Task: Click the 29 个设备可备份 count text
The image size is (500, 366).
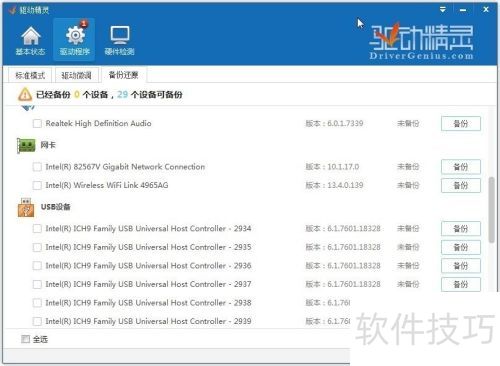Action: [x=150, y=95]
